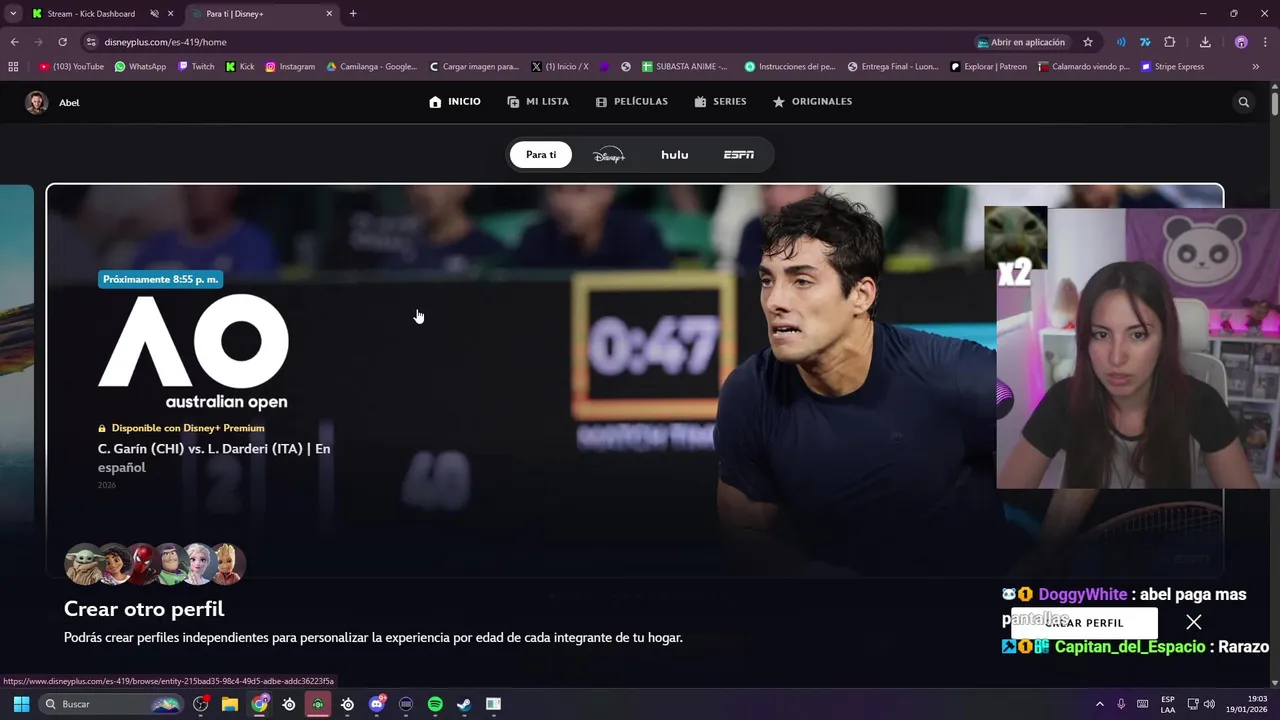Screen dimensions: 1280x720
Task: Click 'Abrir en aplicación' button
Action: pyautogui.click(x=1021, y=42)
